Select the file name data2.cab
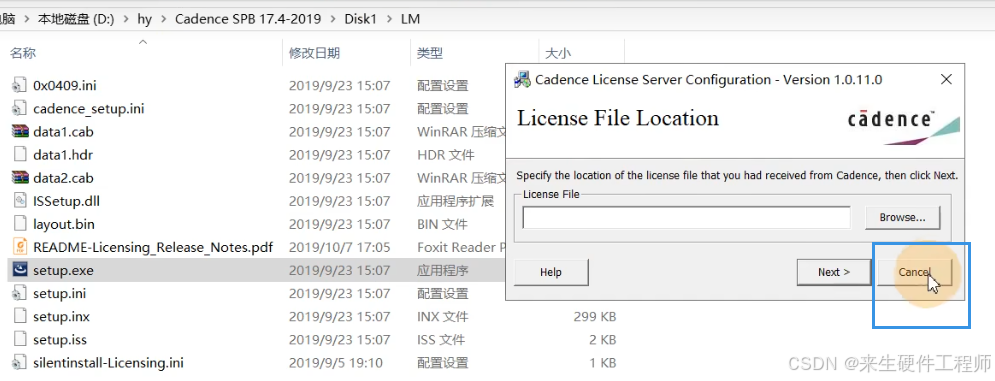This screenshot has width=995, height=381. (63, 178)
